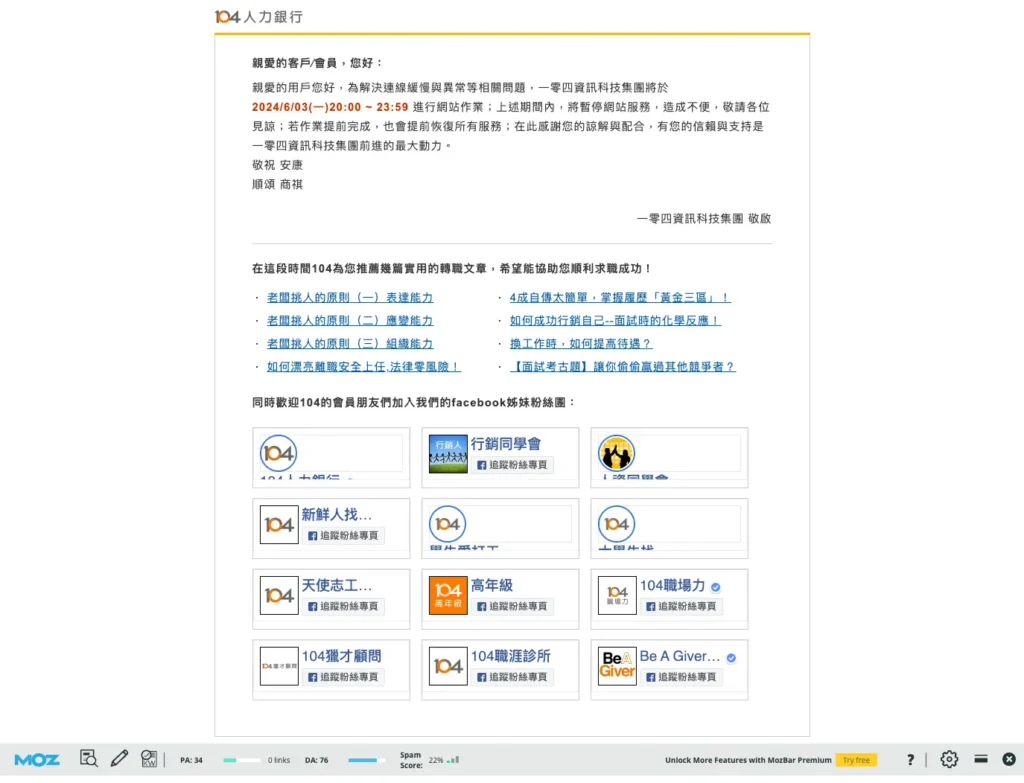Open MozBar help via the question mark icon
1024x783 pixels.
coord(910,759)
